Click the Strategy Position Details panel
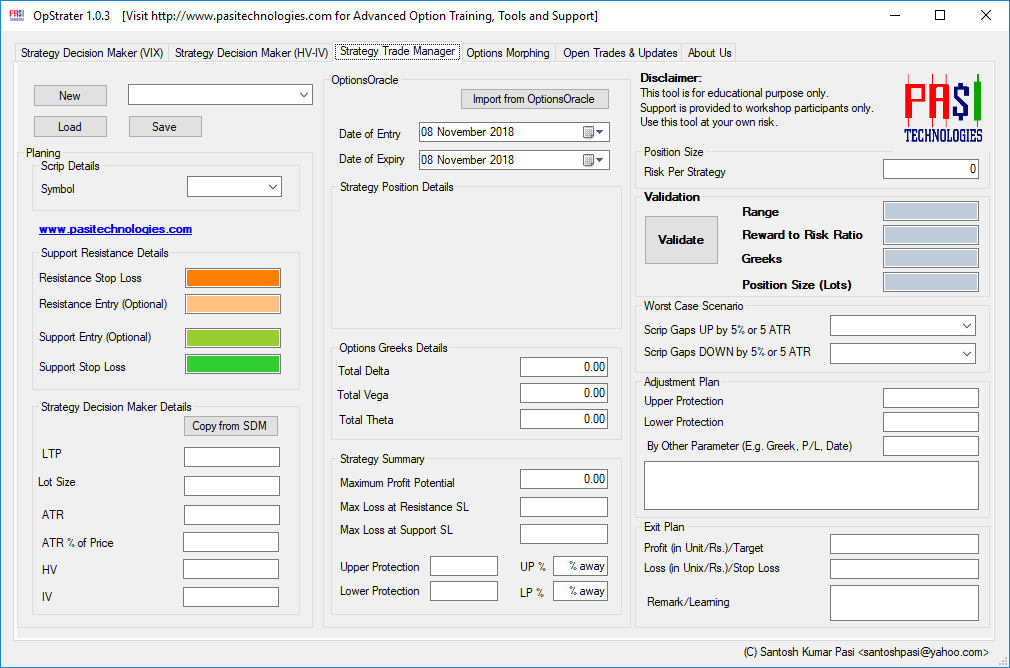The image size is (1010, 668). [x=477, y=258]
